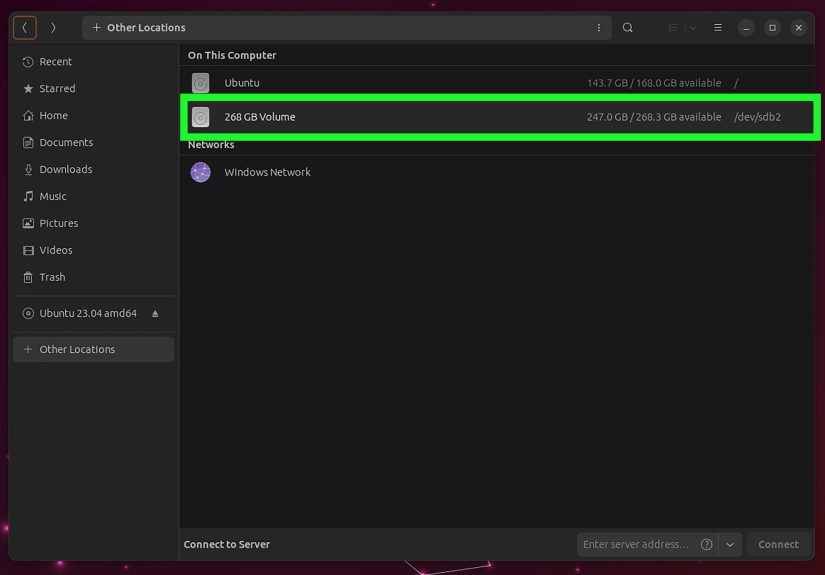Screen dimensions: 825x575
Task: Select Other Locations in sidebar
Action: pos(94,349)
